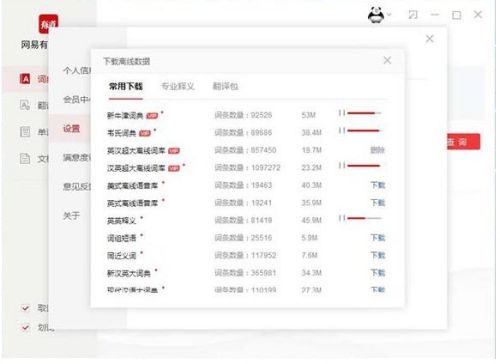500x364 pixels.
Task: Pause the 韦氏词典 download
Action: coord(342,131)
